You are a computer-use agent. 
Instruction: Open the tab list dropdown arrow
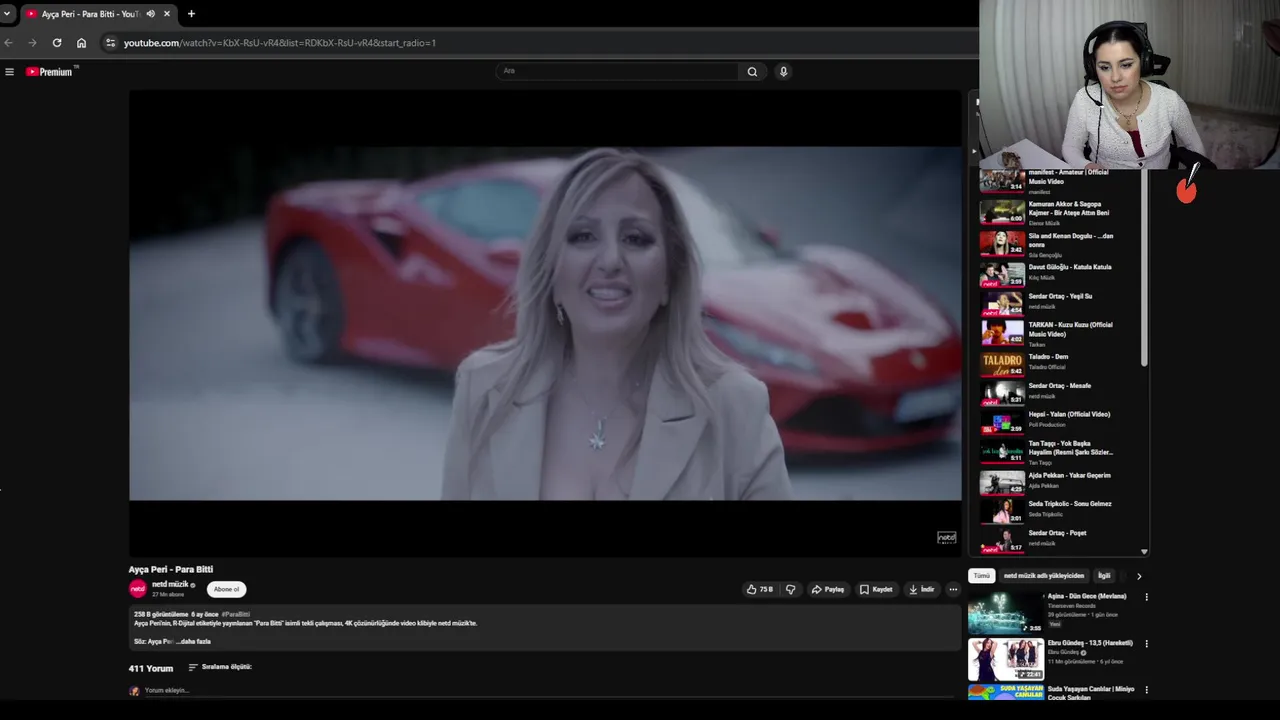8,14
